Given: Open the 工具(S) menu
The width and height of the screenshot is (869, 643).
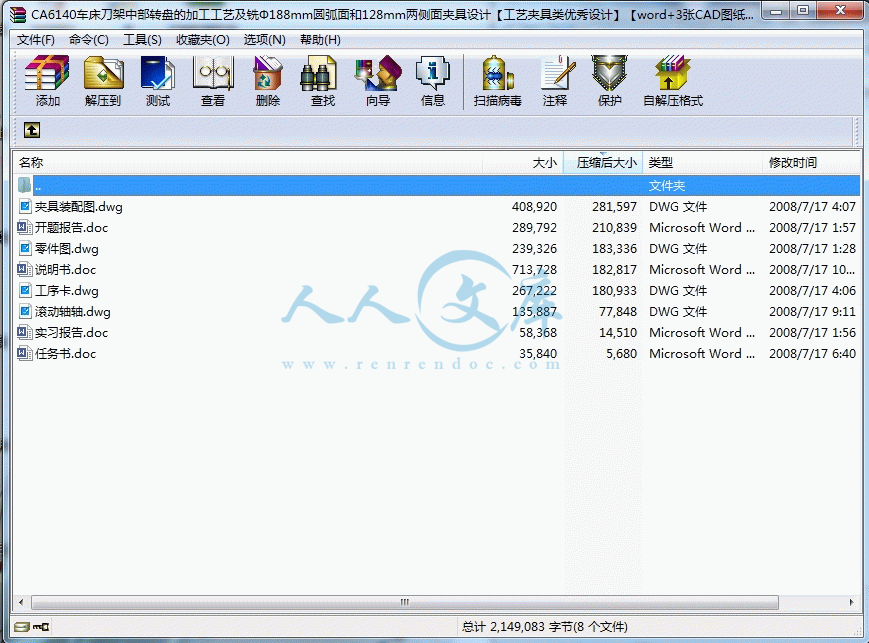Looking at the screenshot, I should (142, 40).
